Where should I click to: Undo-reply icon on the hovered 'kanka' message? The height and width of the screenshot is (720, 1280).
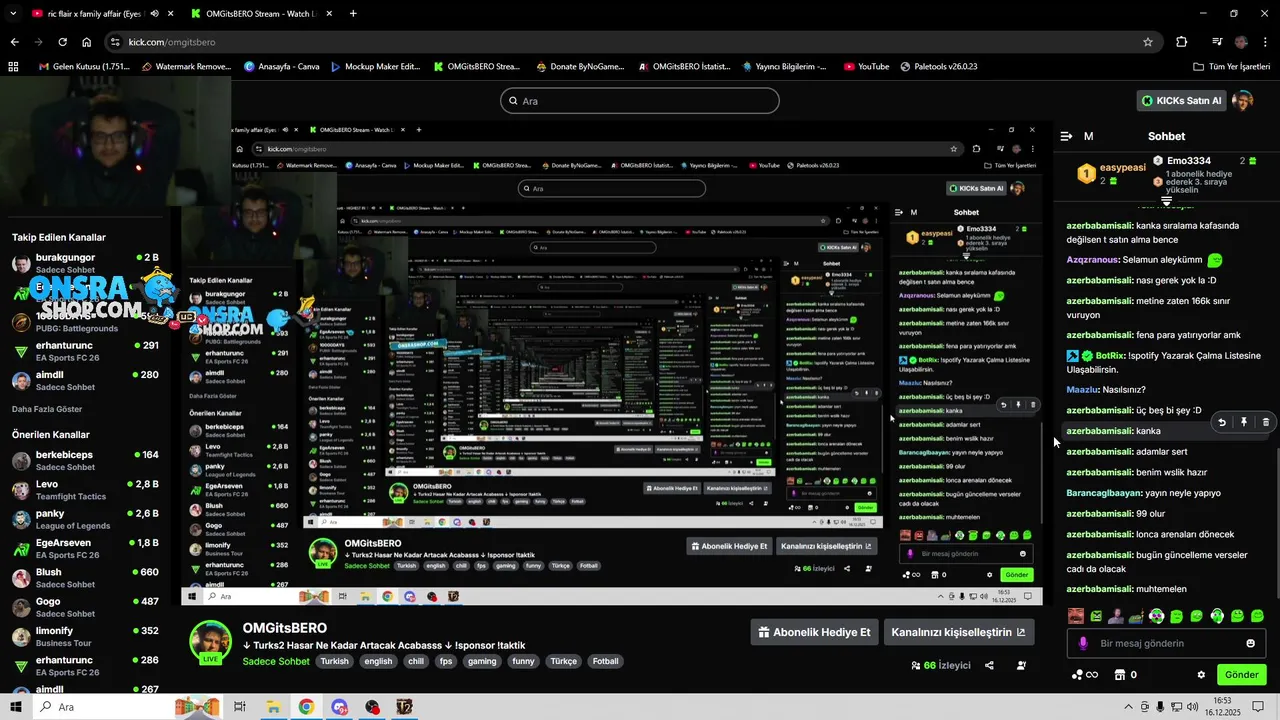(x=1222, y=422)
